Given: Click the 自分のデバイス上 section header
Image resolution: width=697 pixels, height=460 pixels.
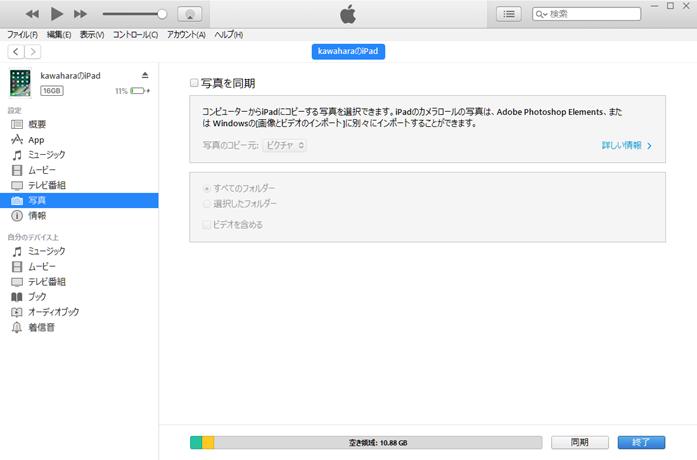Looking at the screenshot, I should click(33, 237).
